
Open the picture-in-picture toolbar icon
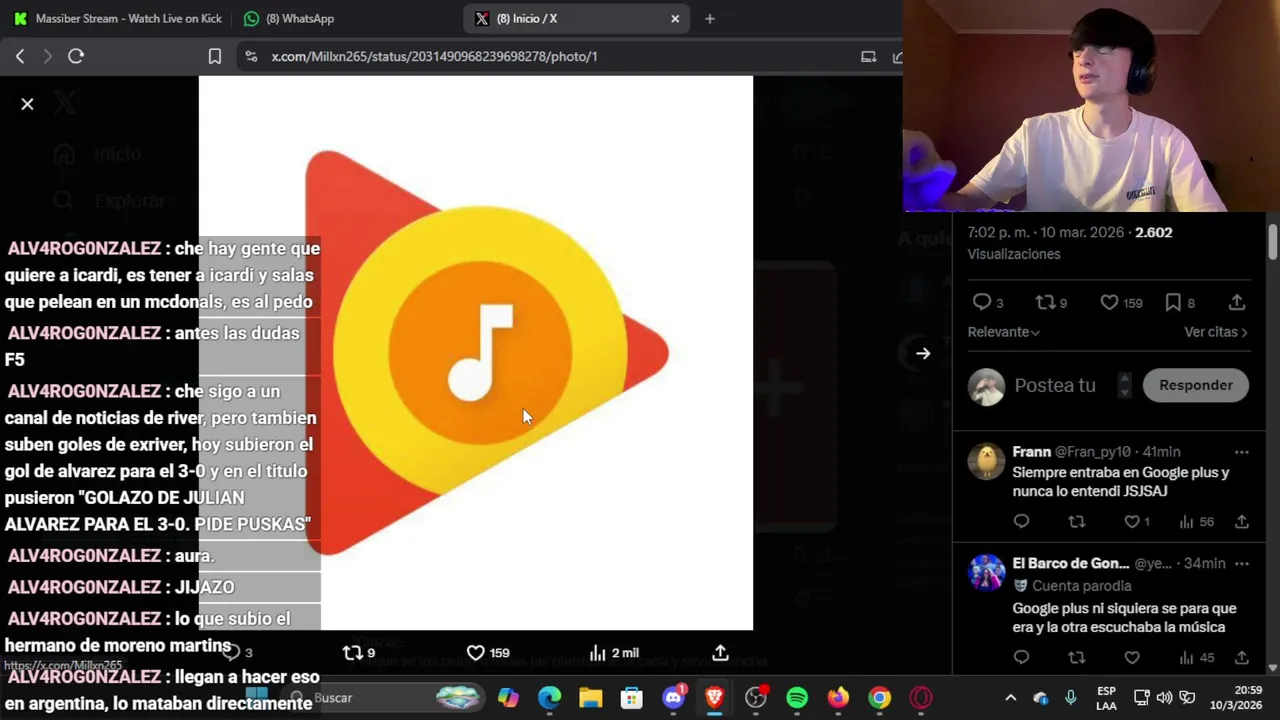(x=868, y=57)
